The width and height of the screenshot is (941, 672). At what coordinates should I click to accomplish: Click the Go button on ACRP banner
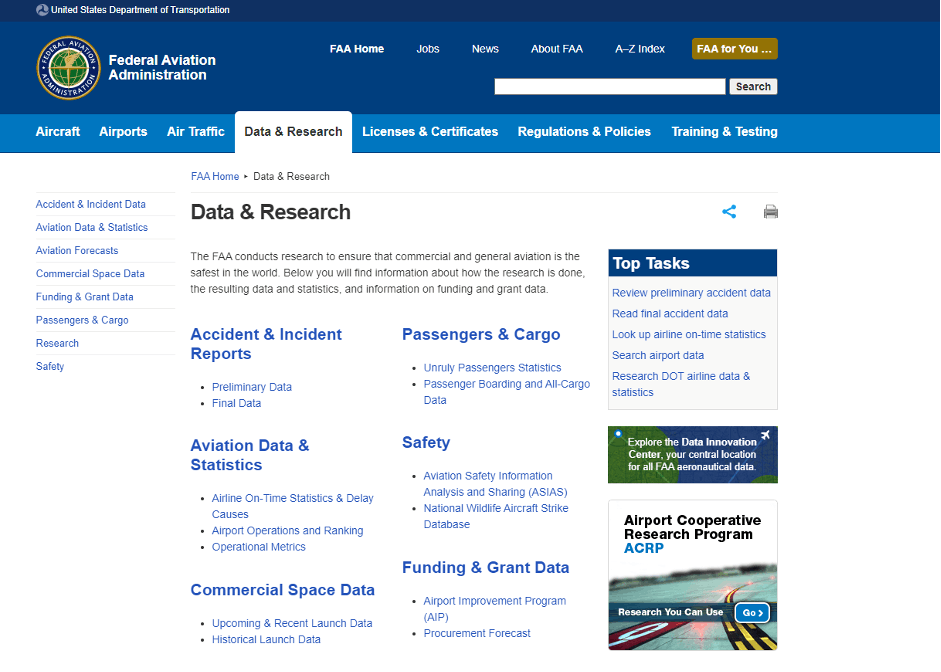(x=753, y=613)
